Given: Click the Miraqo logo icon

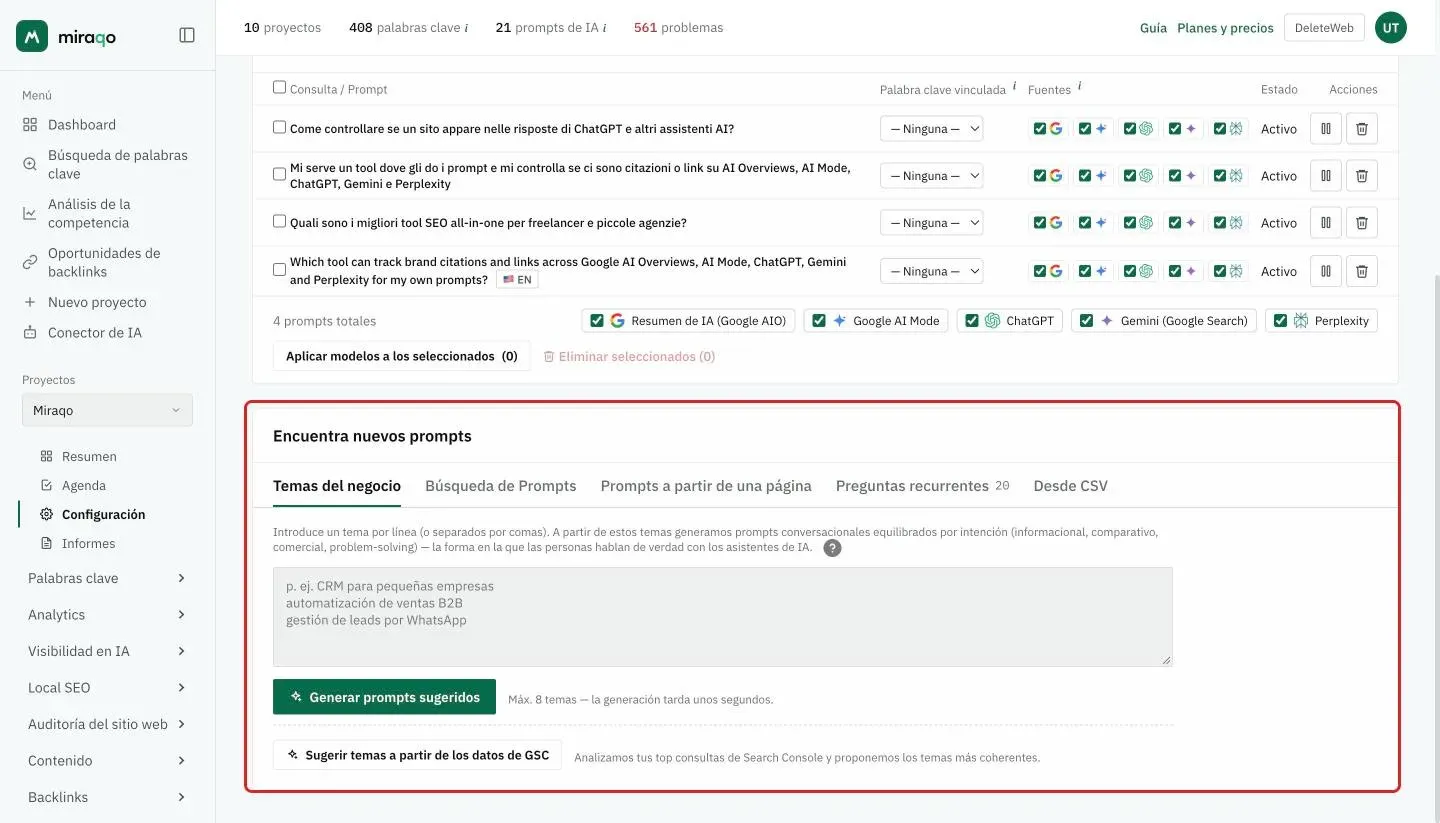Looking at the screenshot, I should point(32,36).
